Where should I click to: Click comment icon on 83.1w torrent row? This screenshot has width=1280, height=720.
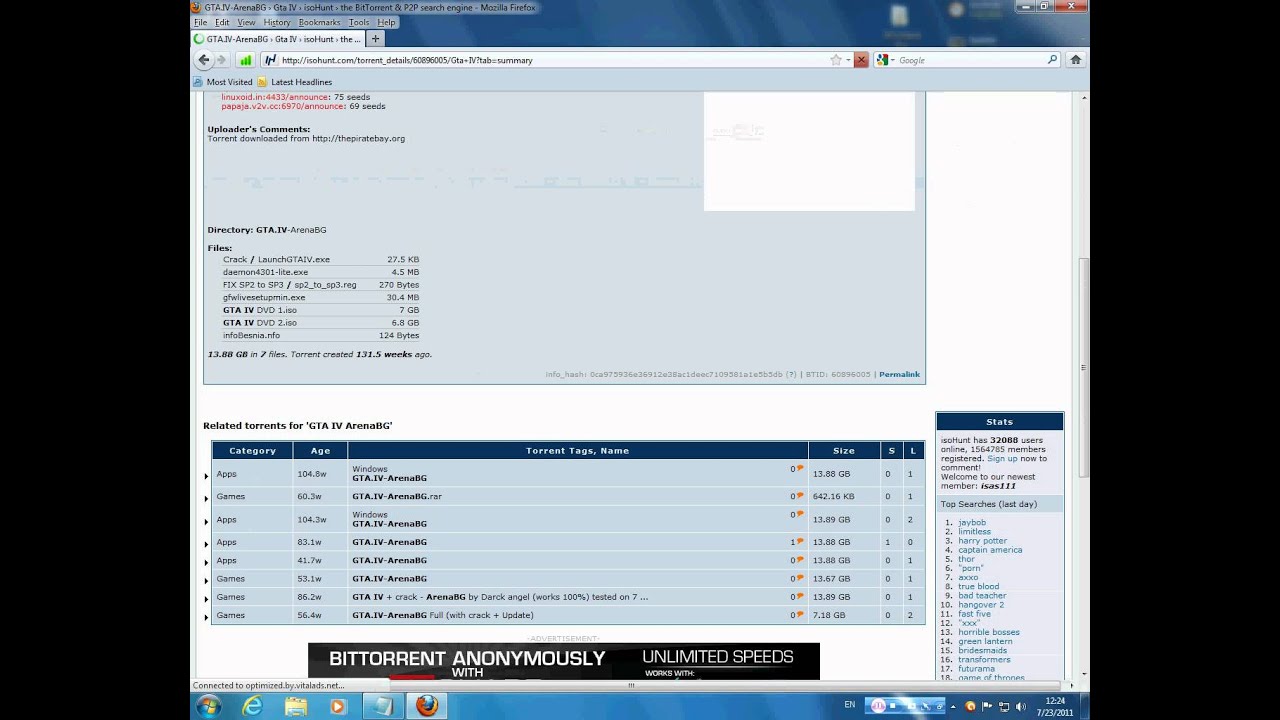pyautogui.click(x=799, y=542)
